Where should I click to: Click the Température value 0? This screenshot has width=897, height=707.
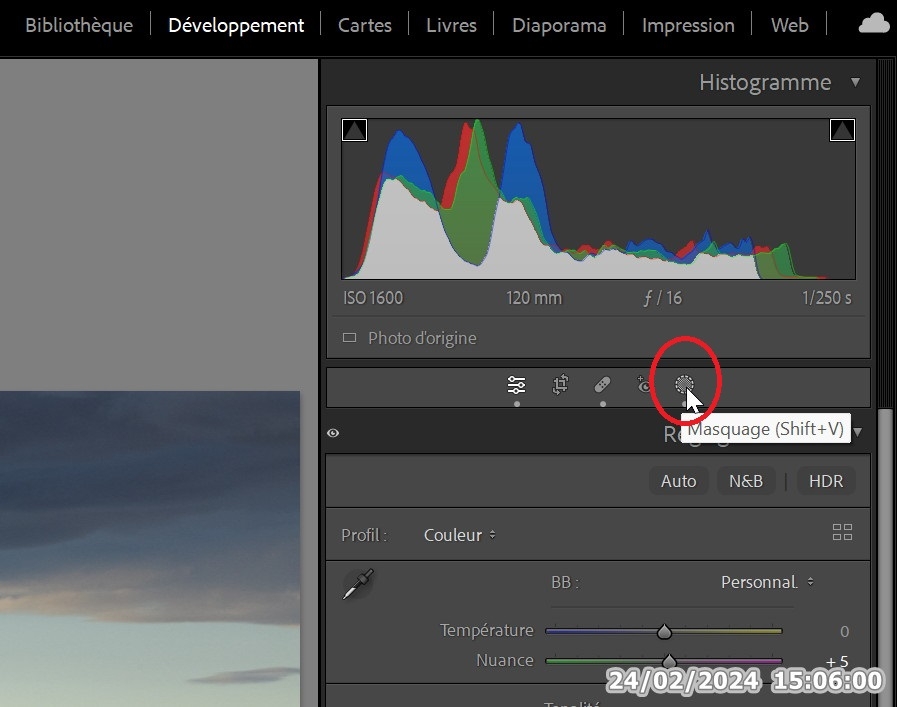[x=844, y=631]
